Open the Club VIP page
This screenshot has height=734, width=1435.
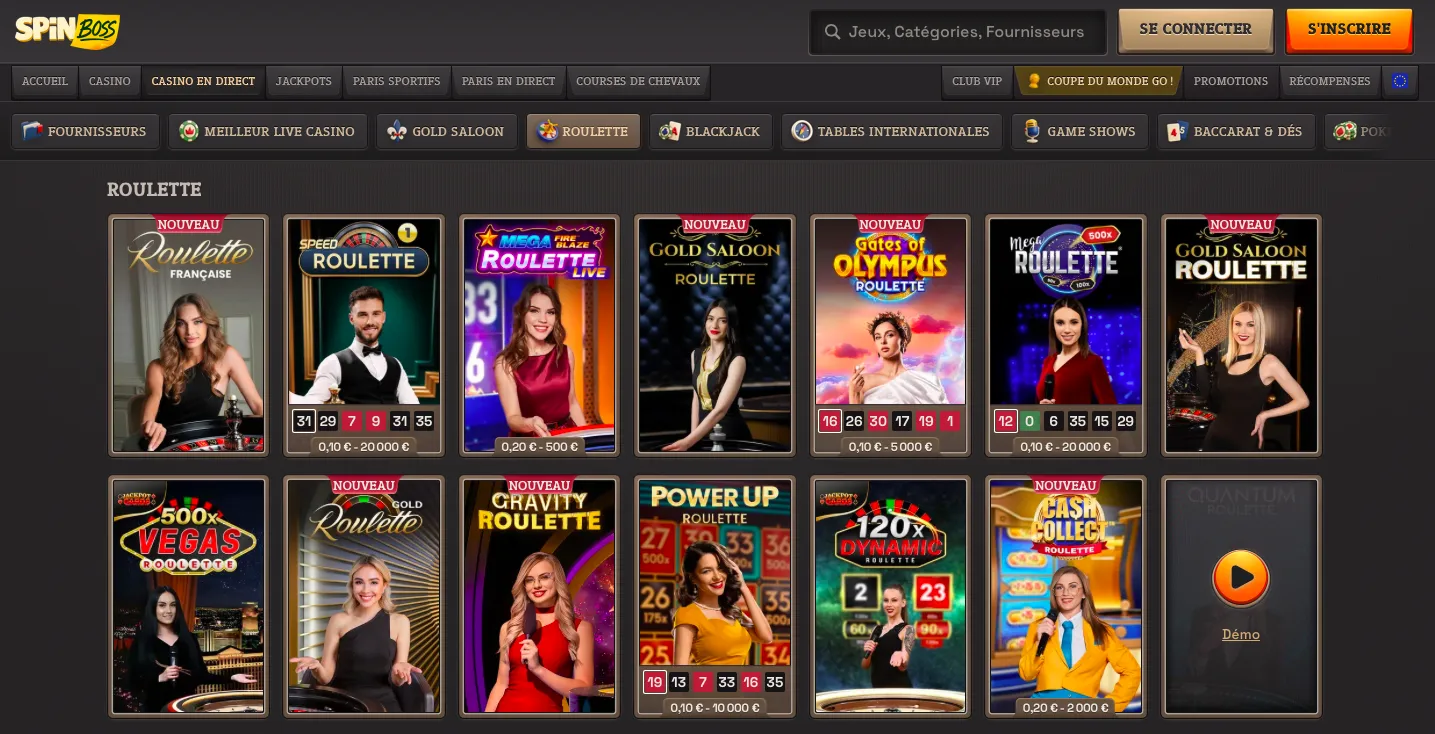977,81
